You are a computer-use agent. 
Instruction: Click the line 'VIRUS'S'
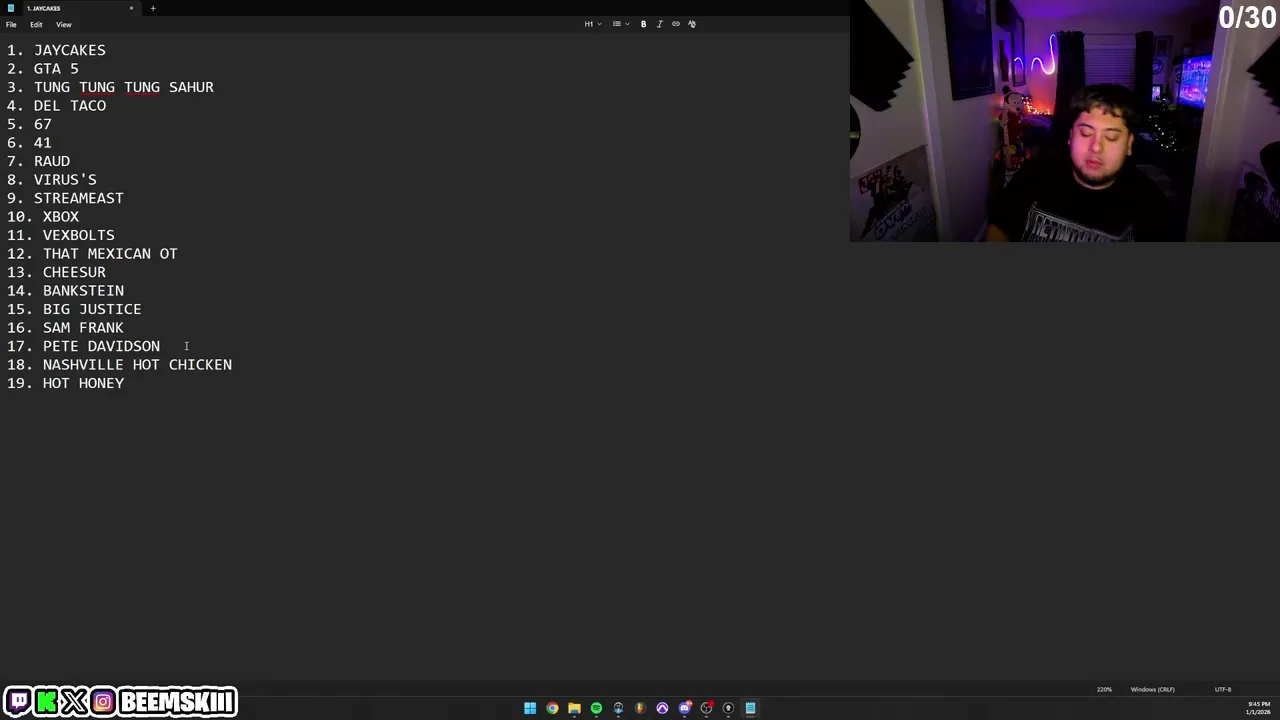(65, 180)
